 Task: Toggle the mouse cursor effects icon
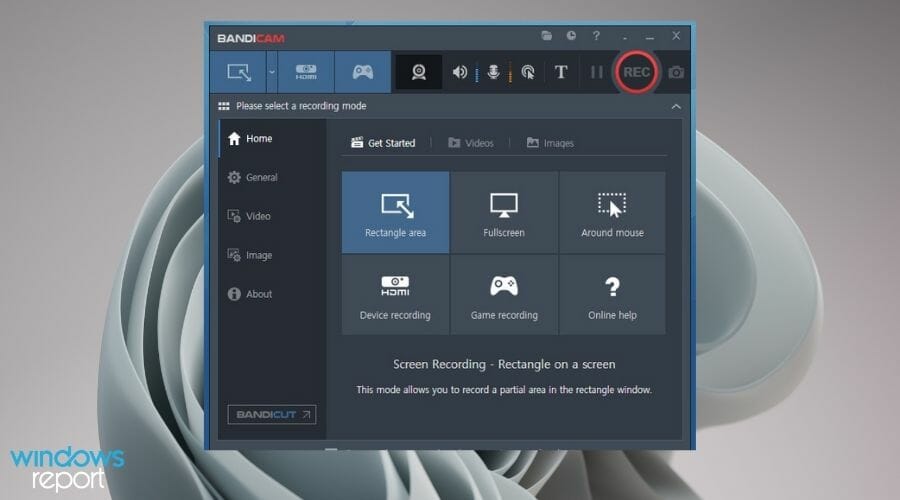527,72
